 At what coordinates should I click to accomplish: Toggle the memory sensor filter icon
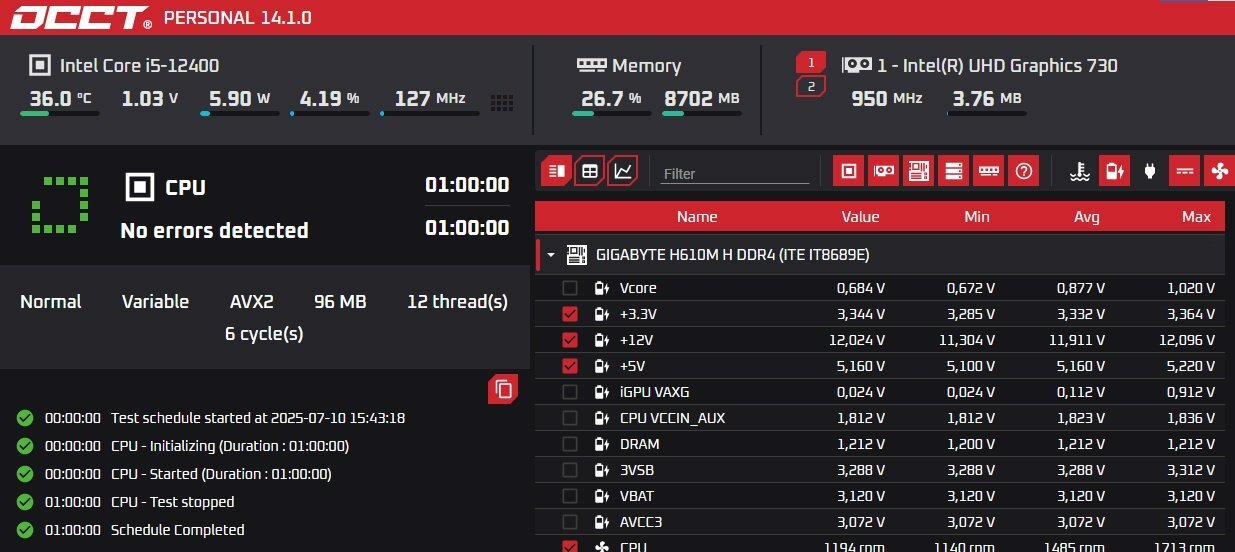point(989,171)
